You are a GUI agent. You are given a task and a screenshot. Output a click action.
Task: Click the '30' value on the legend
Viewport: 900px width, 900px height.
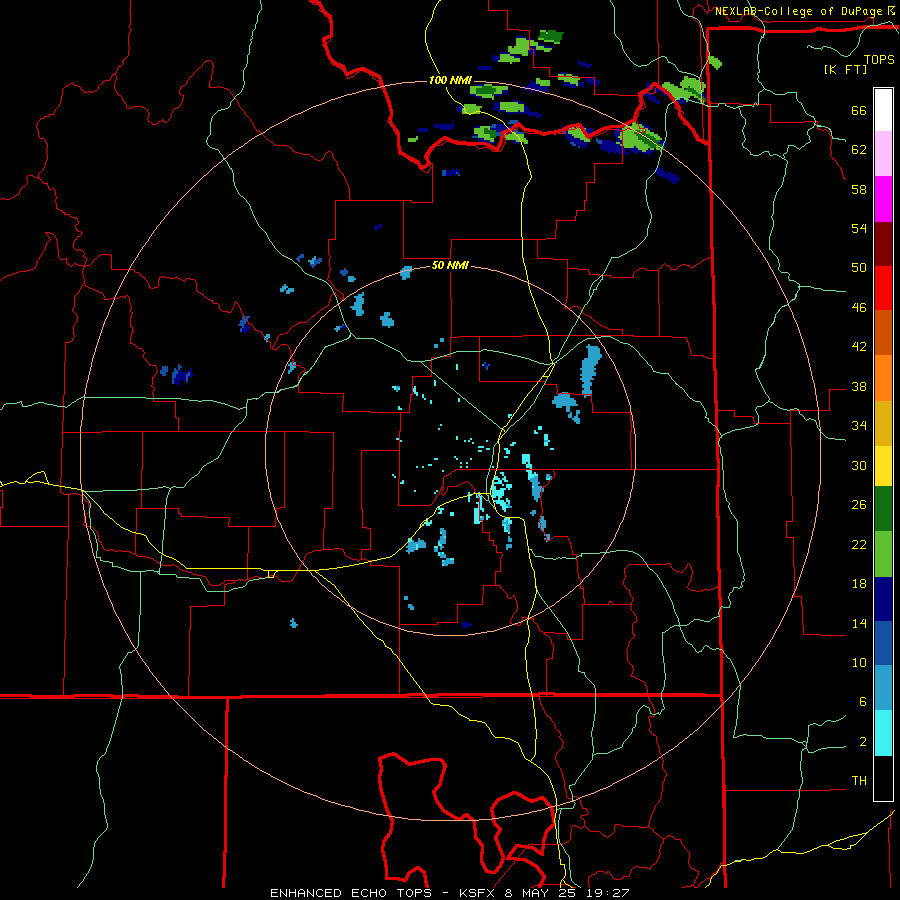point(859,465)
